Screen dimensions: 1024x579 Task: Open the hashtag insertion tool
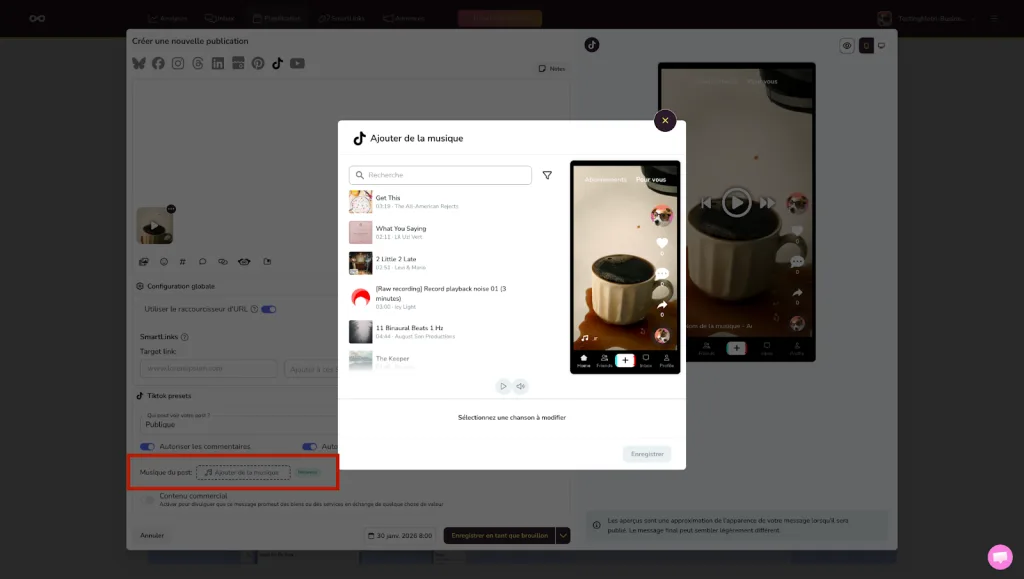pos(183,262)
